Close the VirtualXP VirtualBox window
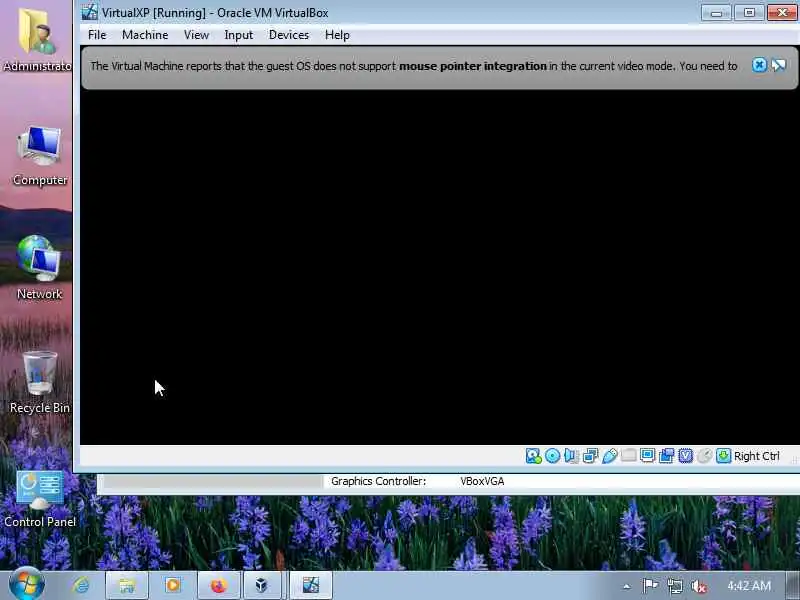800x600 pixels. pos(782,12)
